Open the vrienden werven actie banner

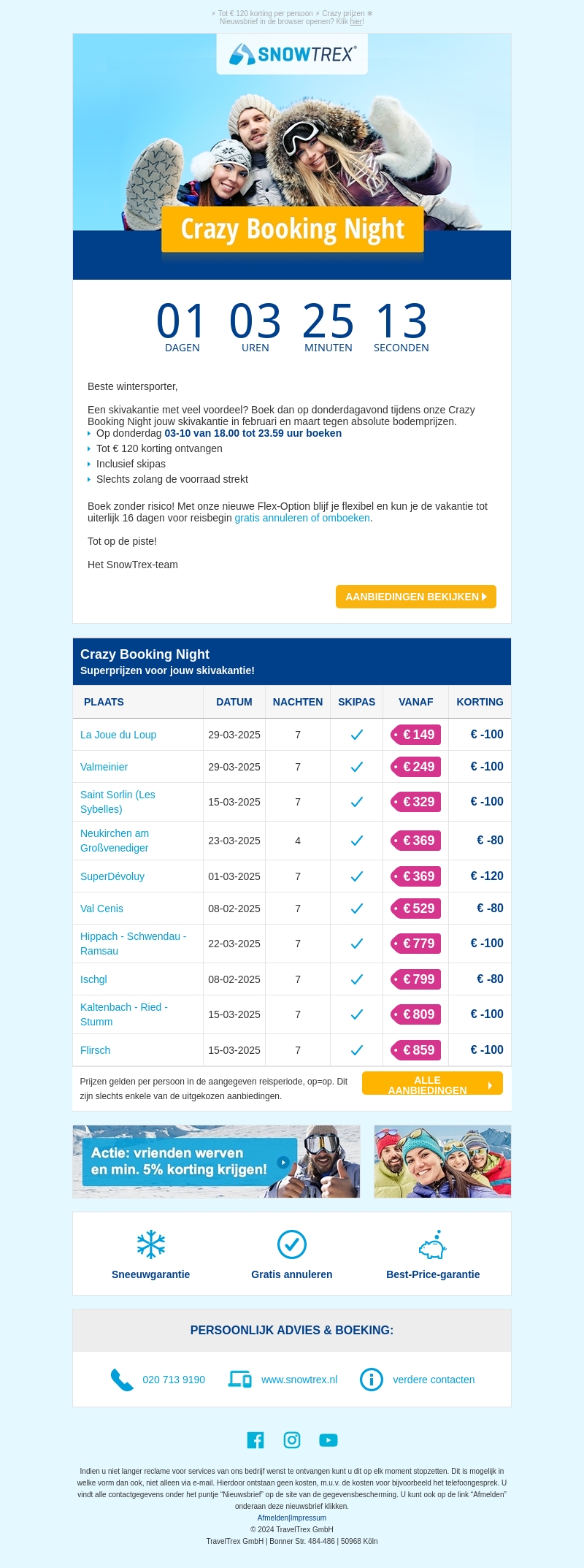(216, 1161)
